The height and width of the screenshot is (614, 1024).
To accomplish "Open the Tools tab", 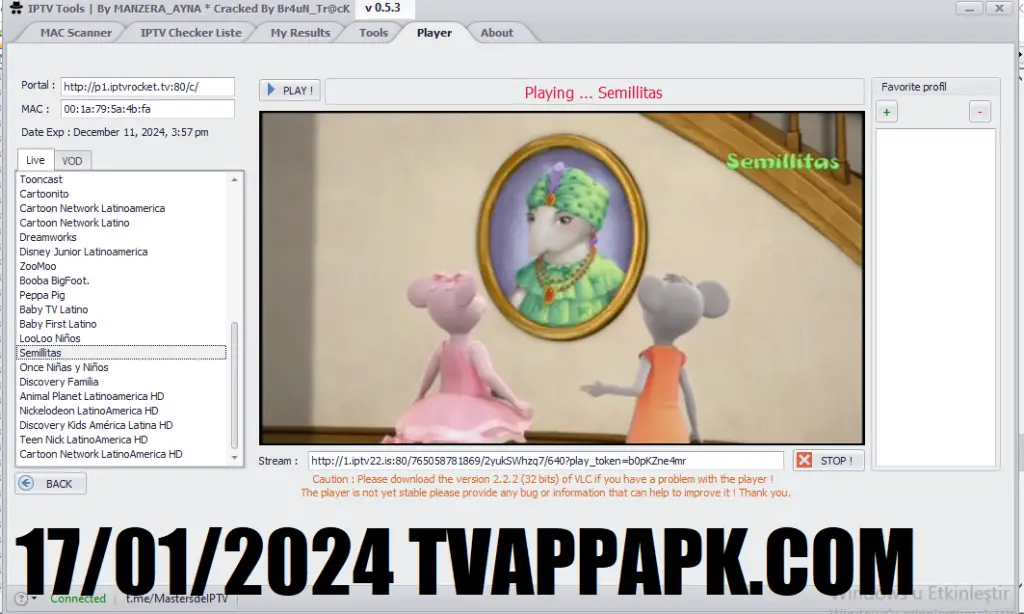I will tap(374, 33).
